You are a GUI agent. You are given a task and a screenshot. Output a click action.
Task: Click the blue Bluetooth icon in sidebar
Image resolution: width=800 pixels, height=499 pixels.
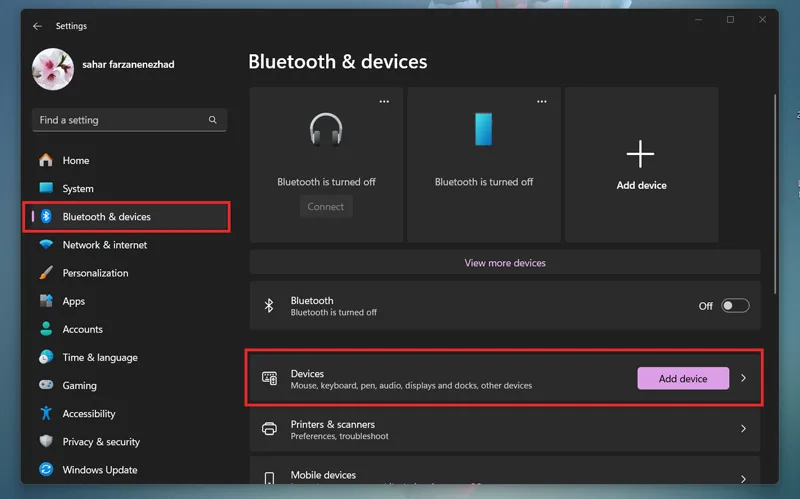tap(46, 216)
